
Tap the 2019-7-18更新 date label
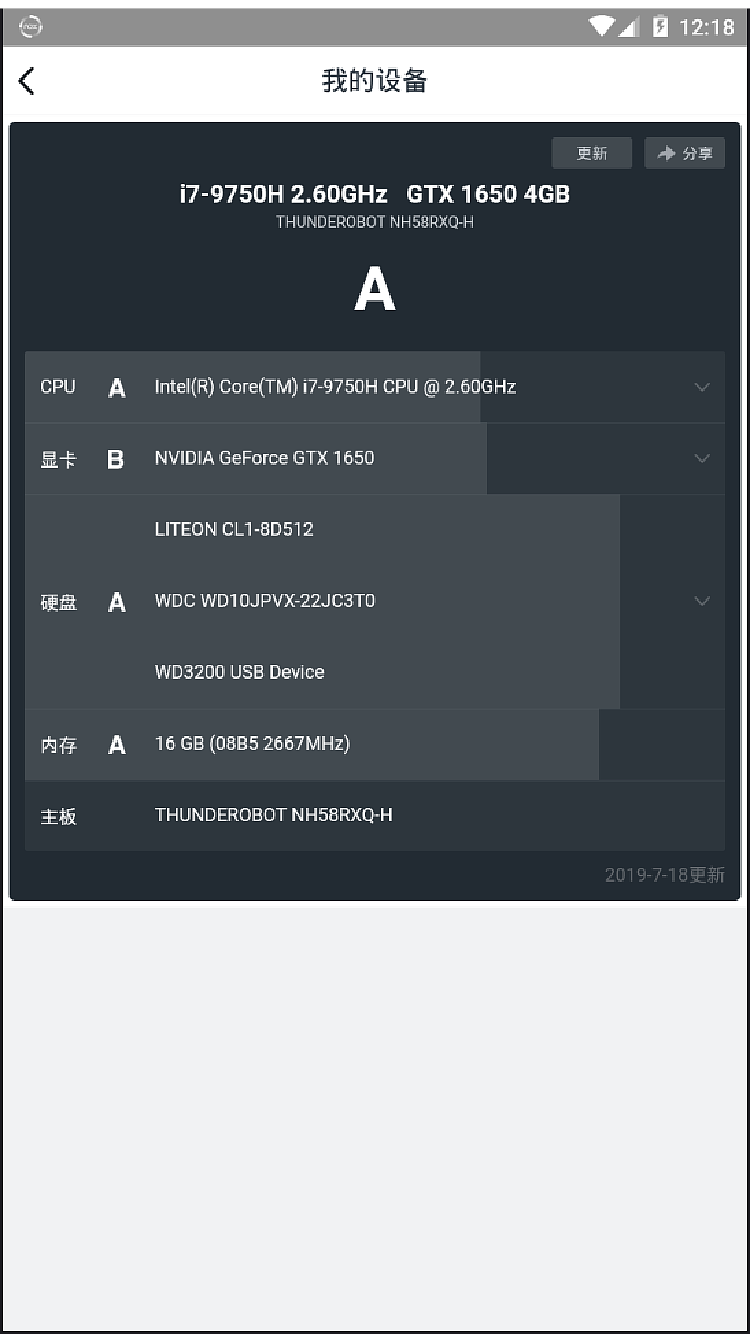[664, 876]
